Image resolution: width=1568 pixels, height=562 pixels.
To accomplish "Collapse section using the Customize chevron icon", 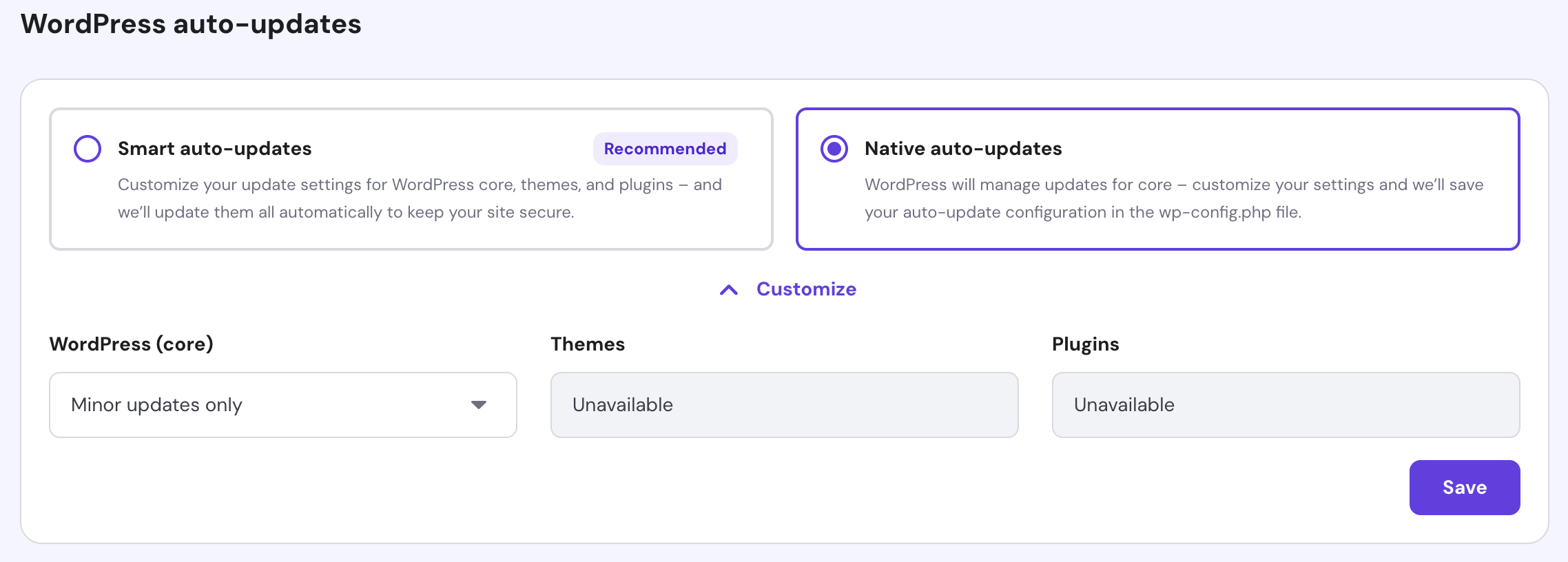I will pos(729,290).
